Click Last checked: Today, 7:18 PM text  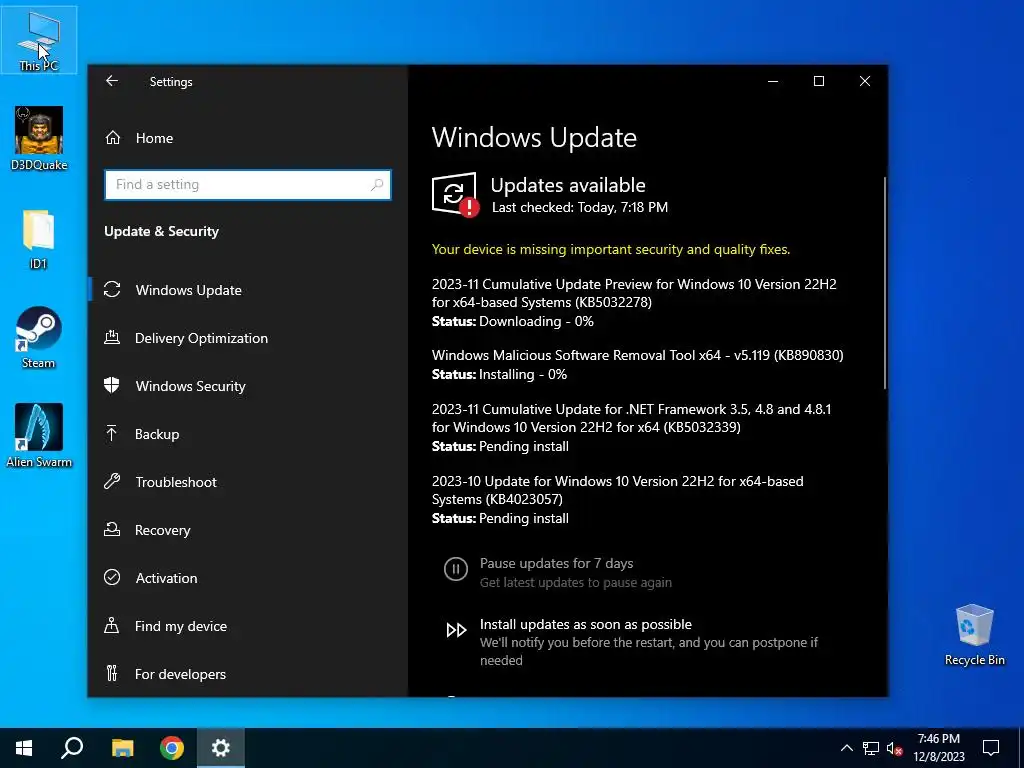(580, 208)
